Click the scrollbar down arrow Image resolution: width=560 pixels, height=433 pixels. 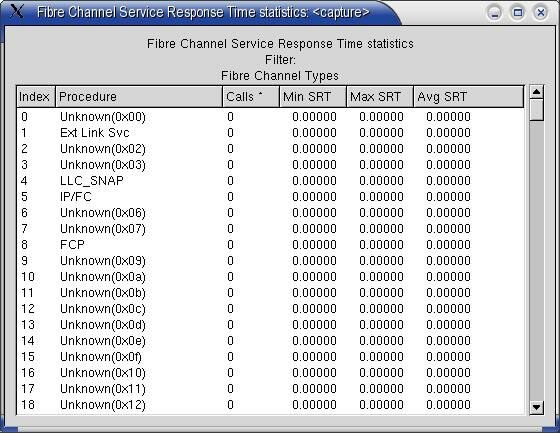pyautogui.click(x=536, y=407)
